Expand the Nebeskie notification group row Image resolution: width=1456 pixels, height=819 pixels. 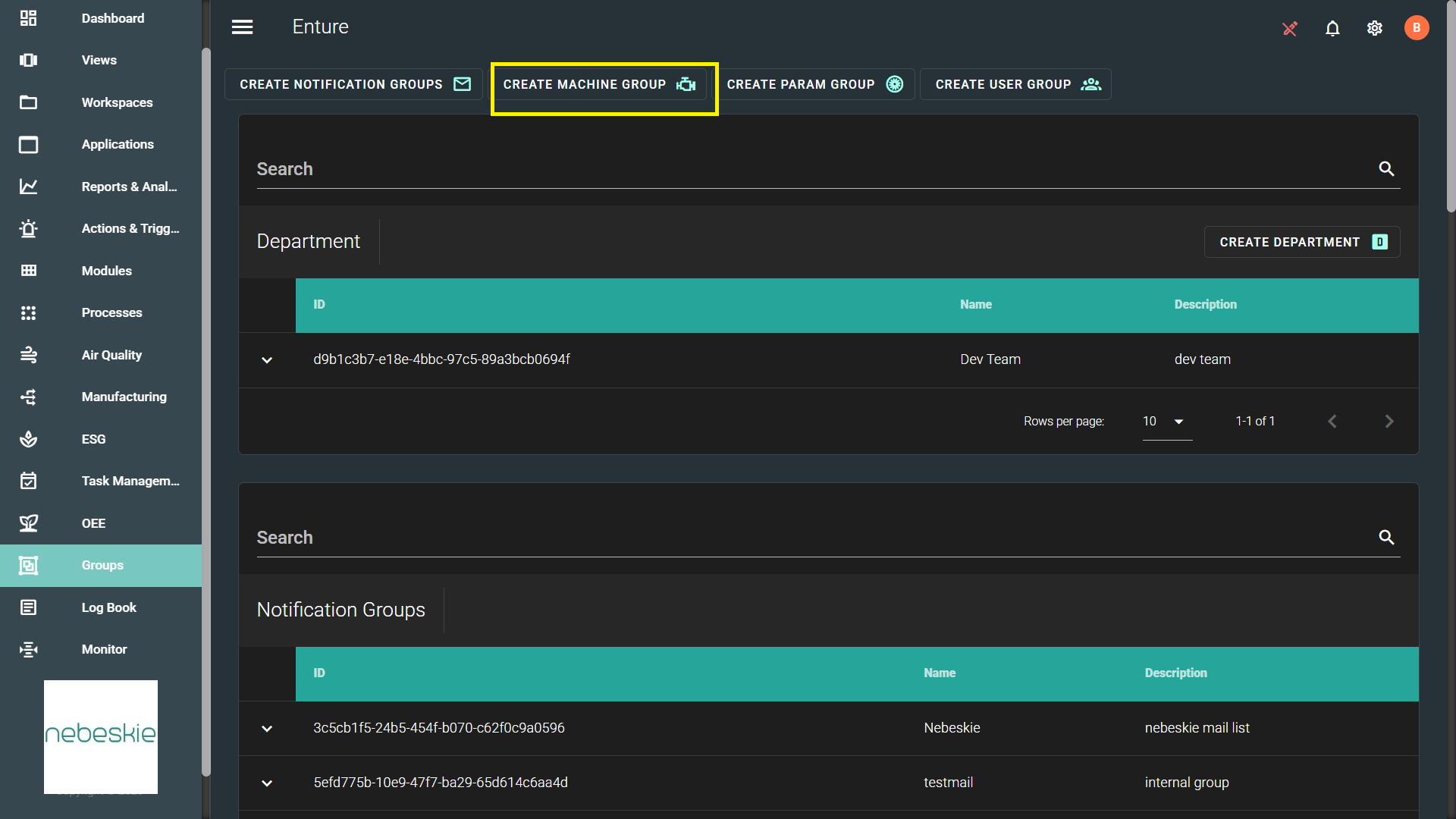267,729
